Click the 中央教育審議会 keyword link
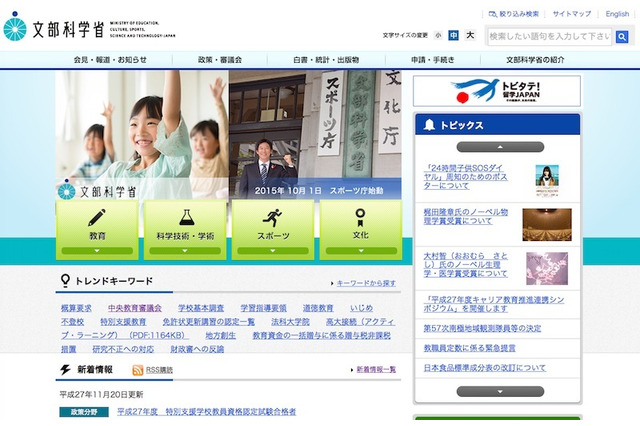 tap(135, 308)
